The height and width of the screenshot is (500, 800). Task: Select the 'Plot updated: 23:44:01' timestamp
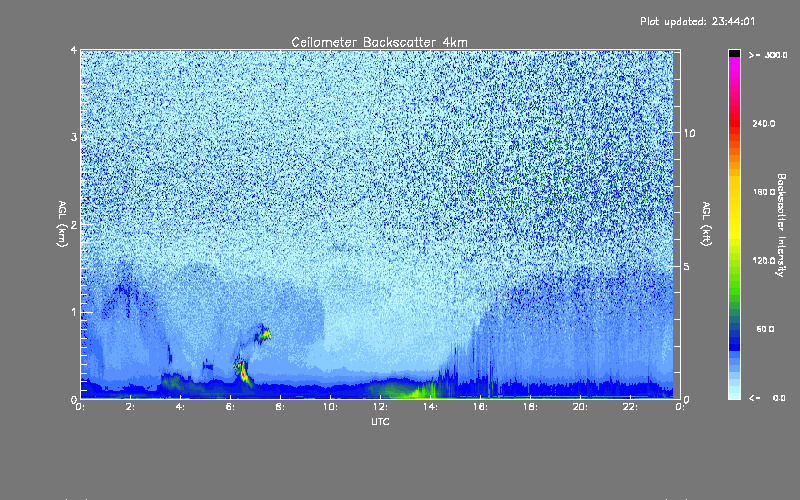697,21
